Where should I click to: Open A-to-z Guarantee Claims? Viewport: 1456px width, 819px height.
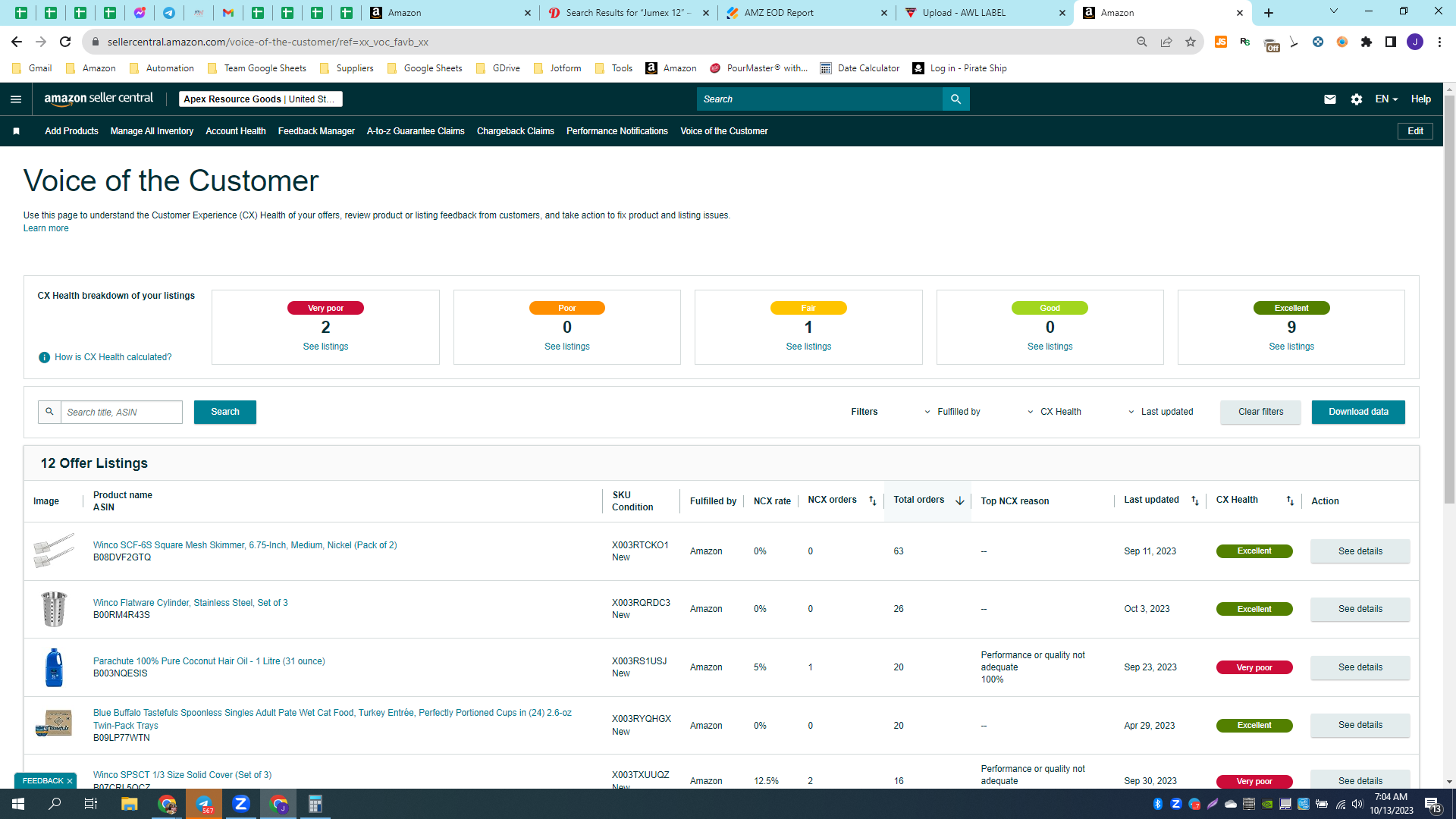(x=416, y=131)
